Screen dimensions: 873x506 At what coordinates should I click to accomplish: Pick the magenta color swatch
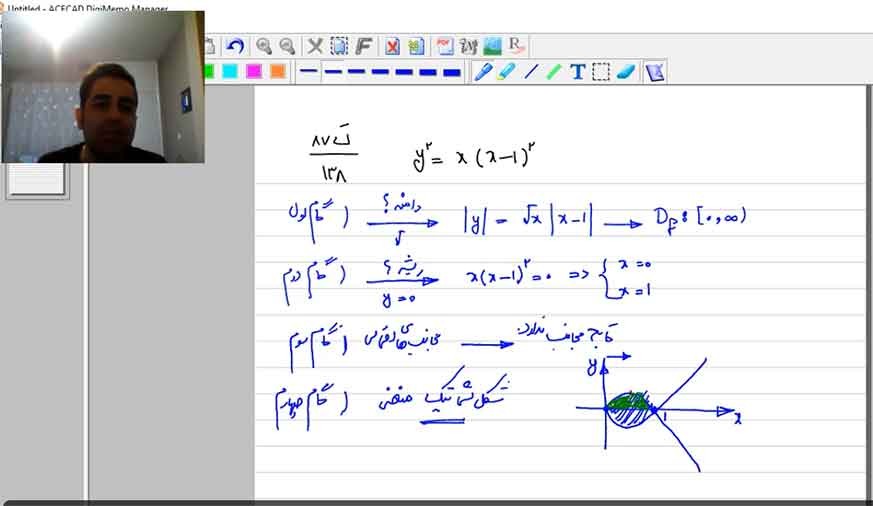[254, 71]
